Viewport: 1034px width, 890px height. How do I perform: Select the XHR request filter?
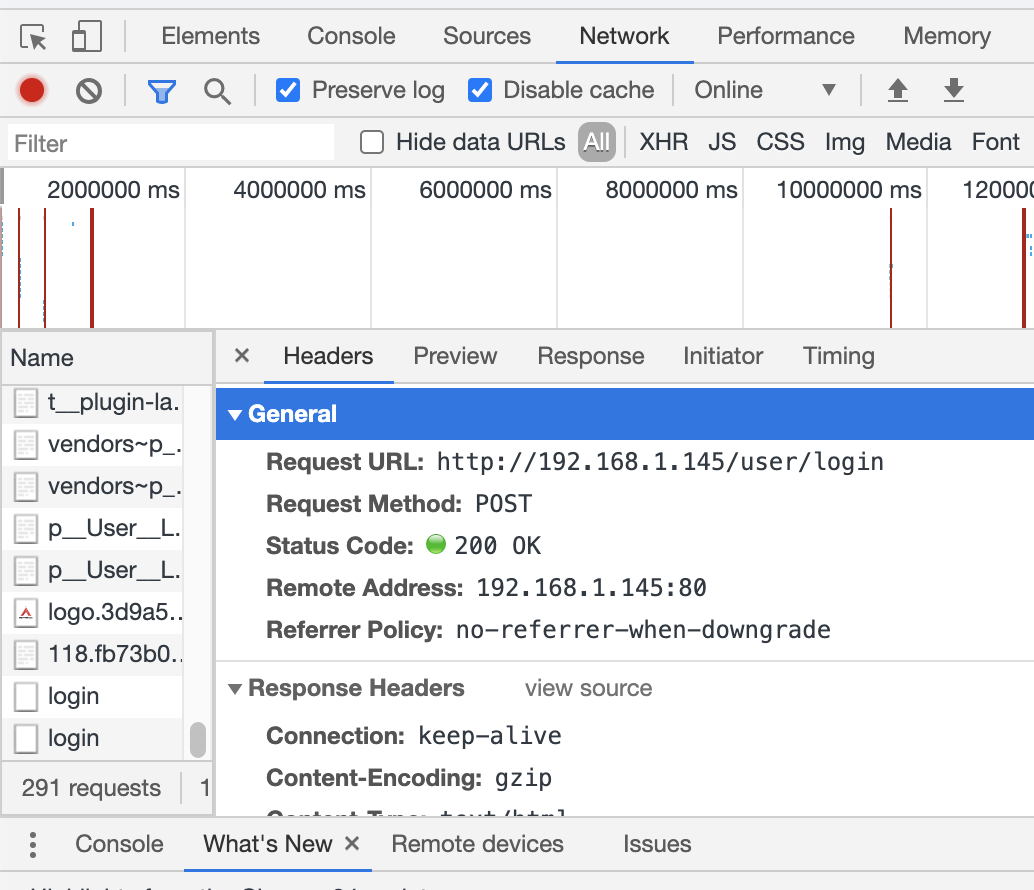pos(663,142)
